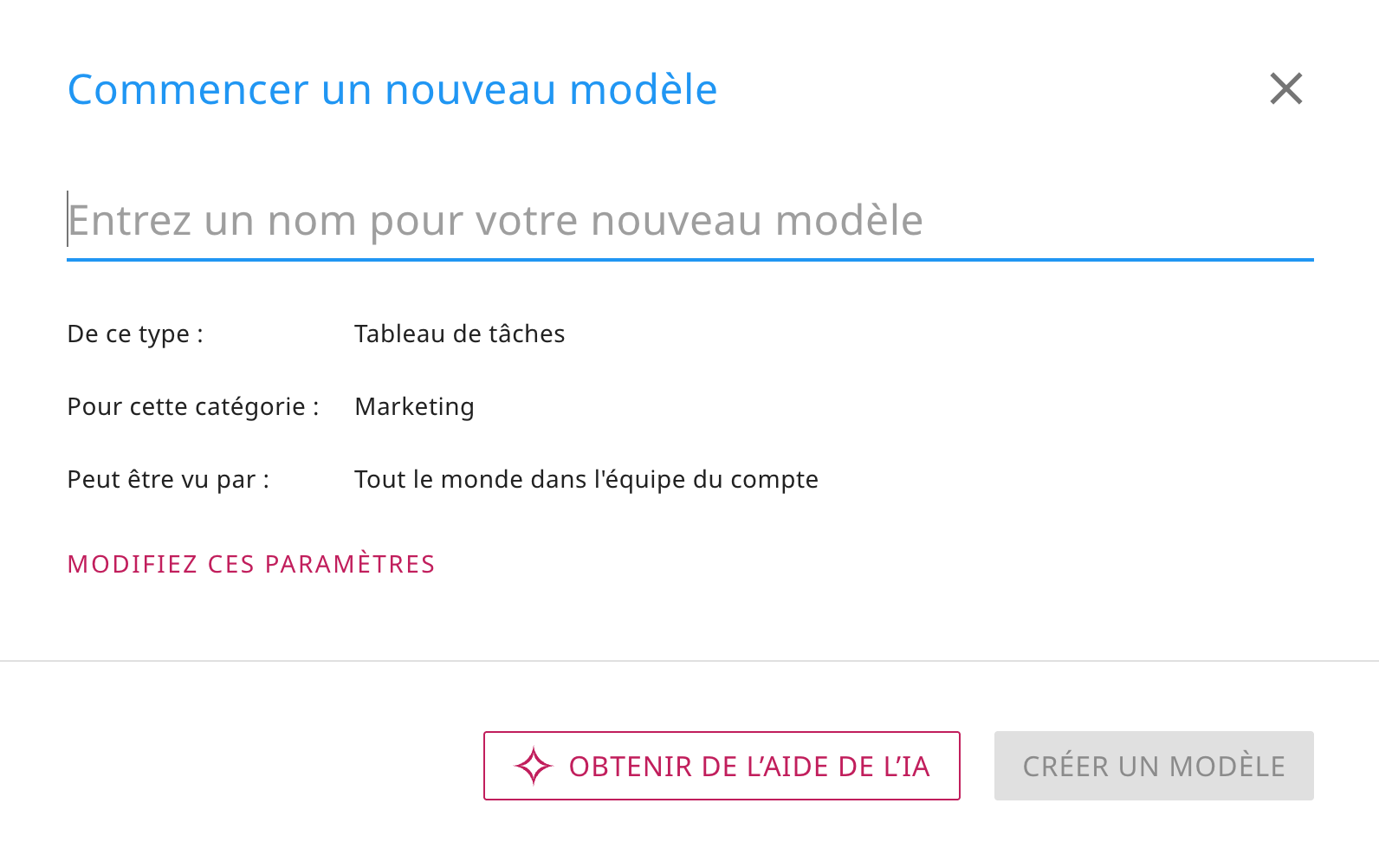1379x868 pixels.
Task: Click the Créer un modèle button
Action: (1153, 766)
